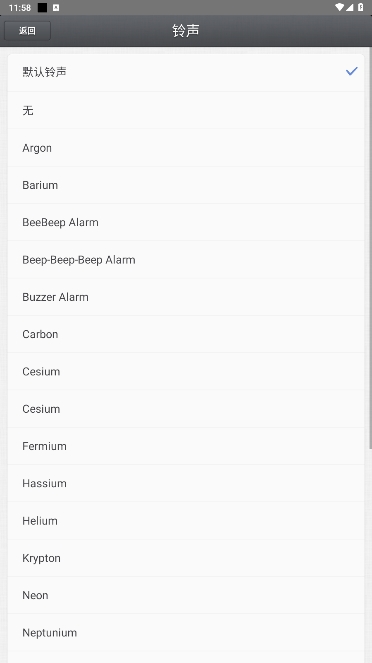
Task: Choose the second Cesium ringtone entry
Action: point(186,409)
